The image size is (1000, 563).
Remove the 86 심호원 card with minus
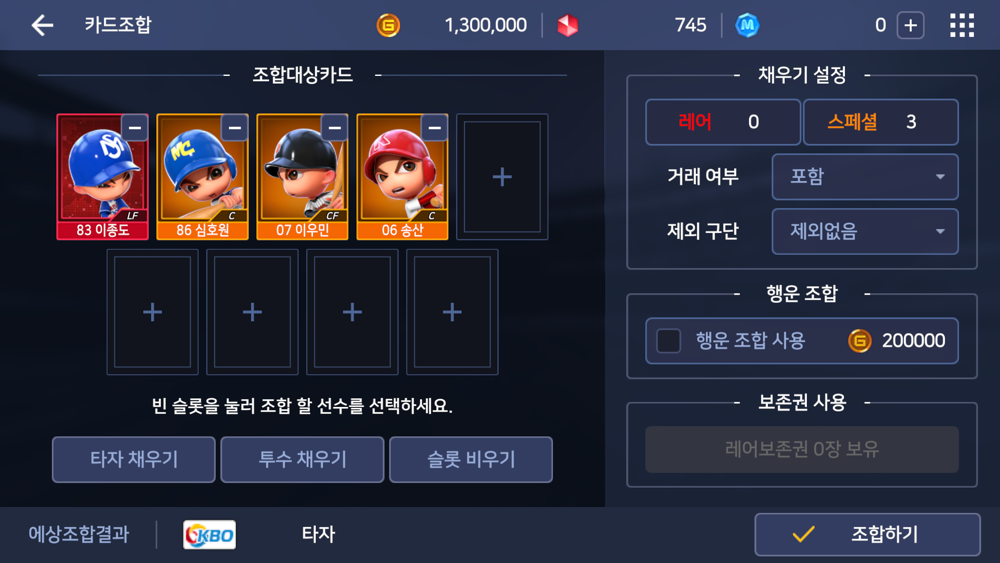click(235, 128)
